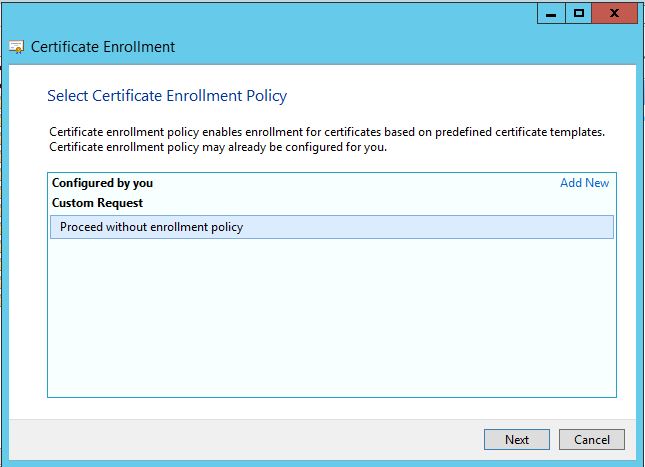Click the Custom Request group header

click(97, 203)
